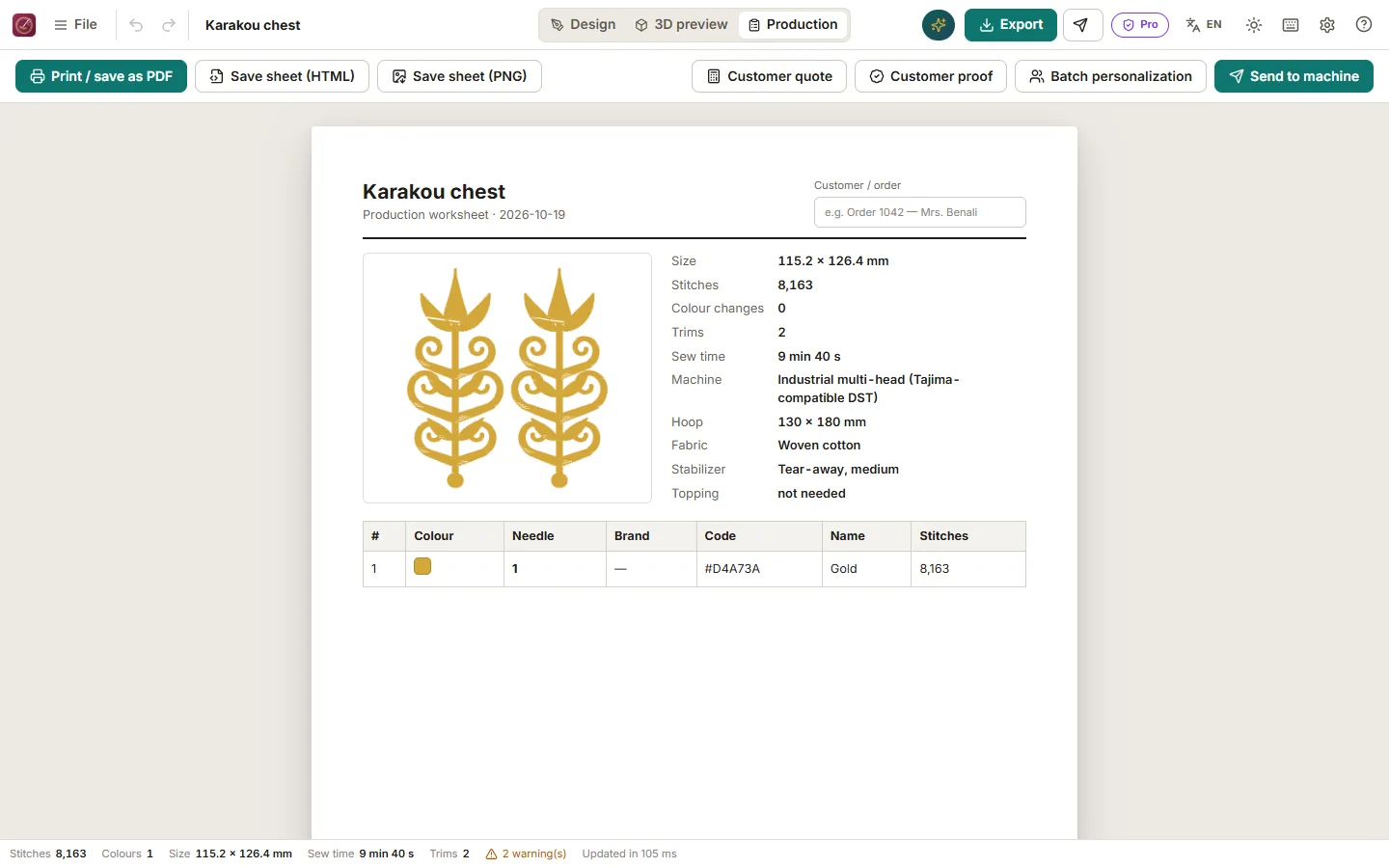Click the Pro badge
Viewport: 1389px width, 868px height.
[1140, 25]
